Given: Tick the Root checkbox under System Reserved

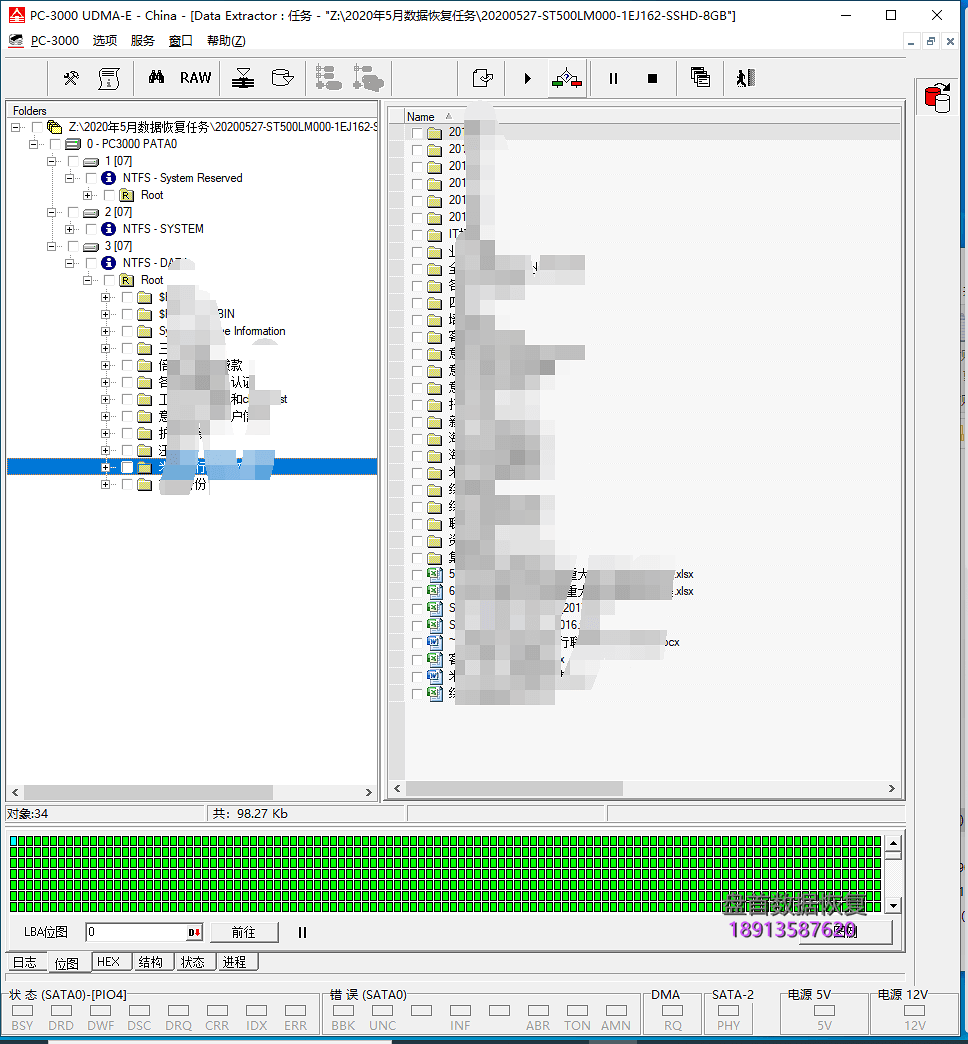Looking at the screenshot, I should pyautogui.click(x=109, y=195).
